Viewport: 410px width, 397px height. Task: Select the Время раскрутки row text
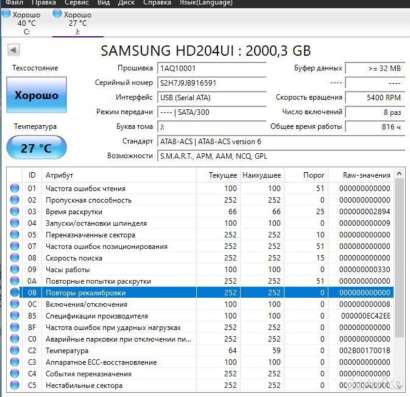coord(74,211)
